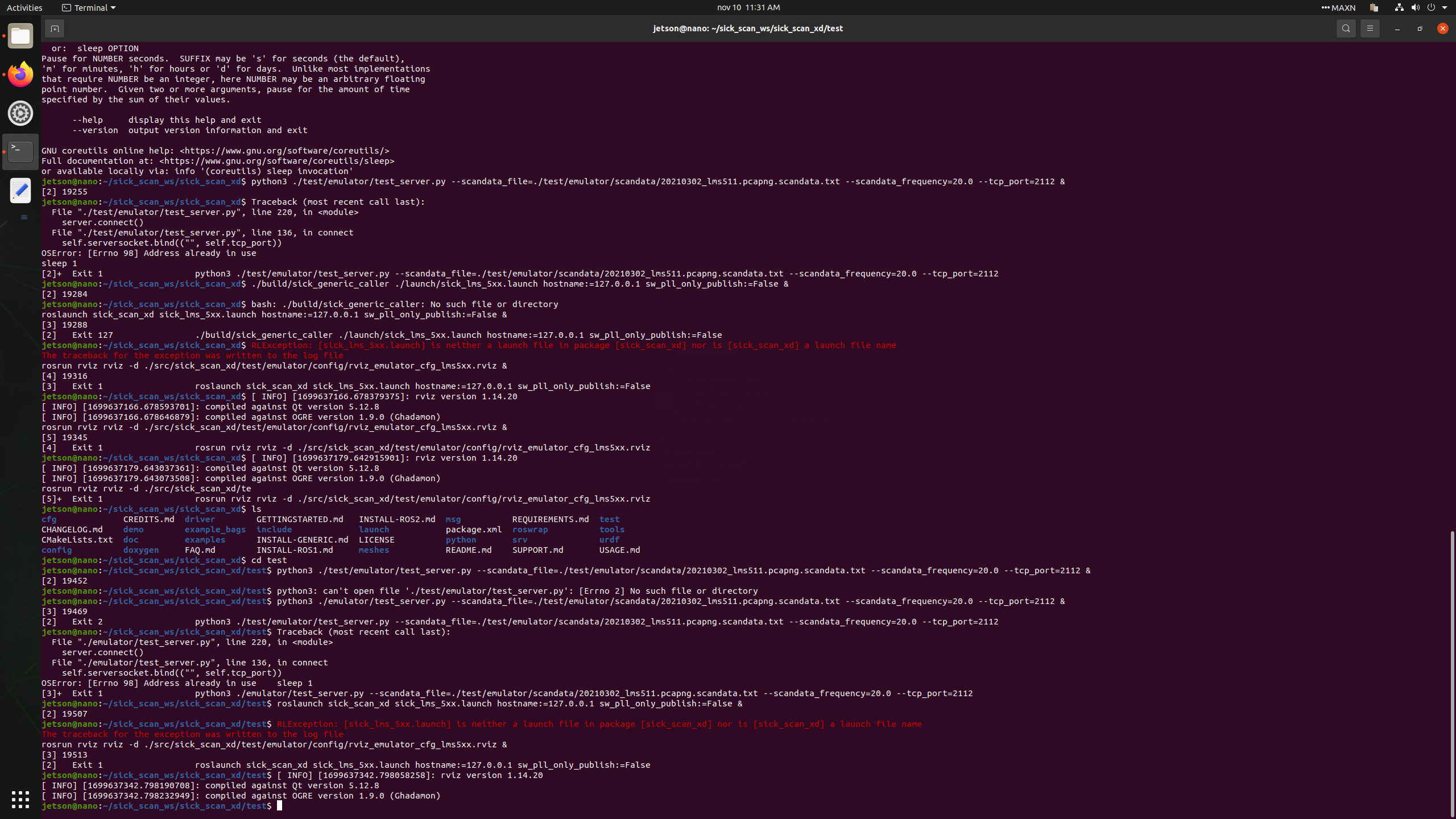The width and height of the screenshot is (1456, 819).
Task: Place cursor at the shell prompt
Action: (x=280, y=805)
